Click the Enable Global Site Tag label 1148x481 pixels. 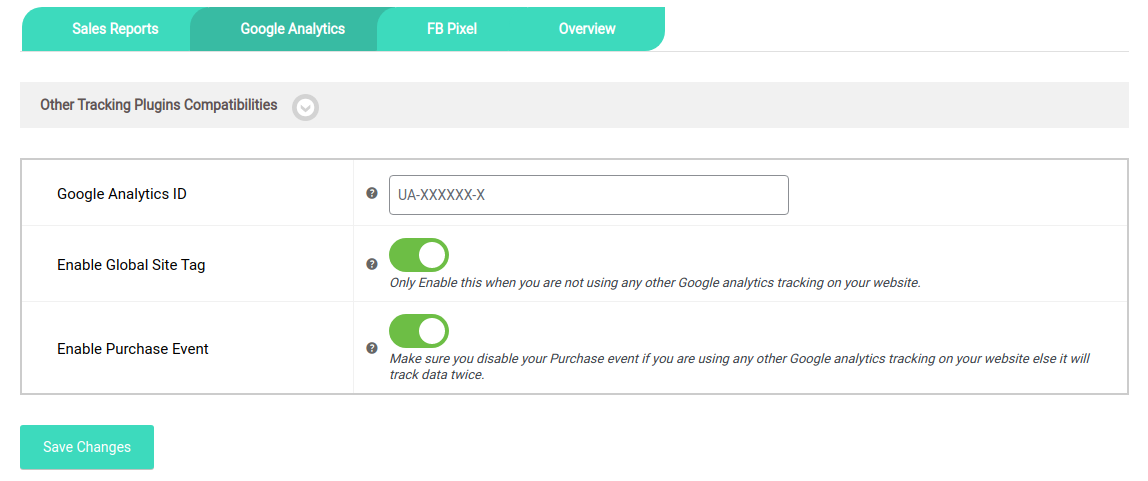pyautogui.click(x=131, y=265)
